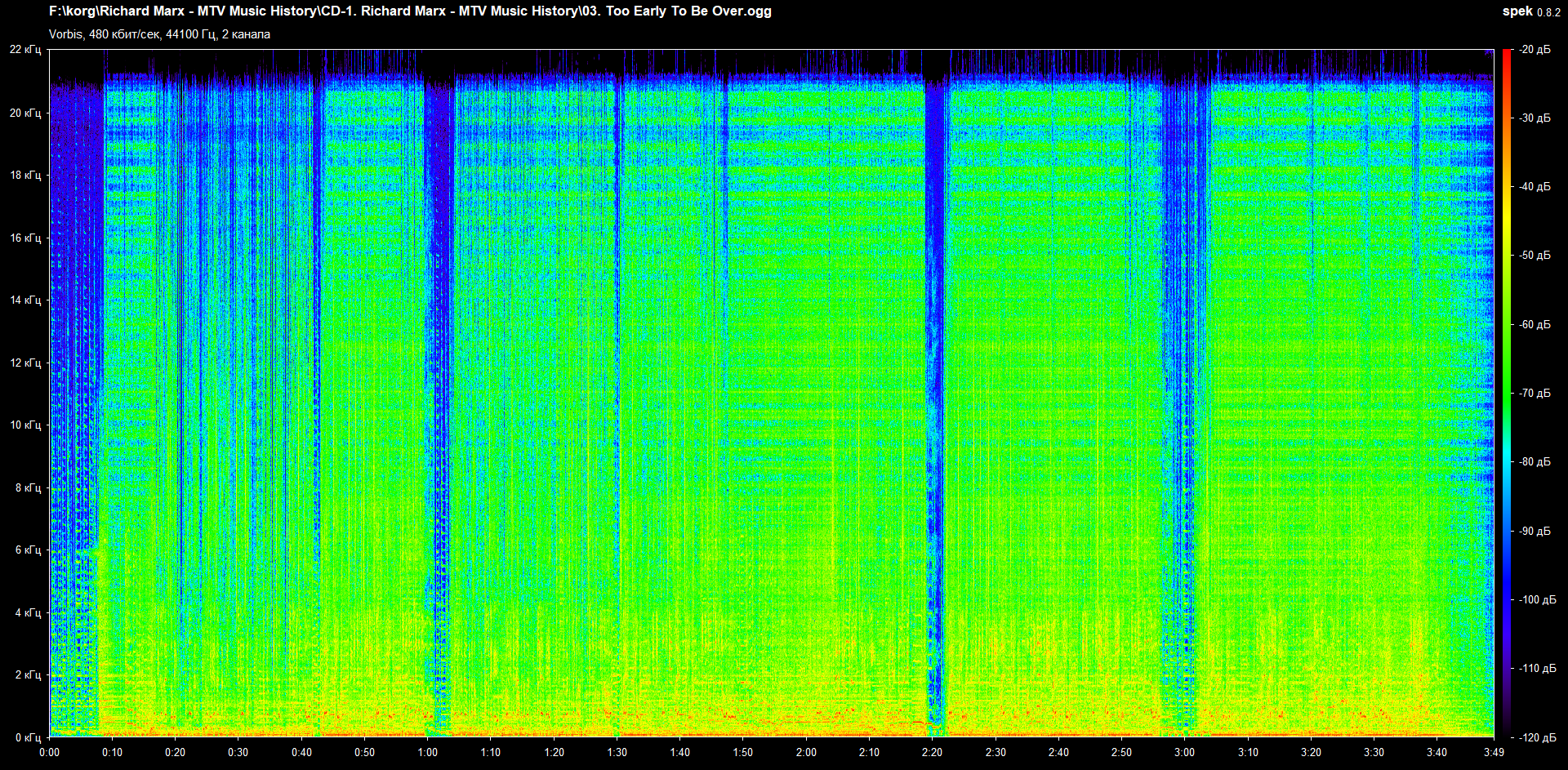Click the dB color gradient bar
Screen dimensions: 1568x770
1506,393
